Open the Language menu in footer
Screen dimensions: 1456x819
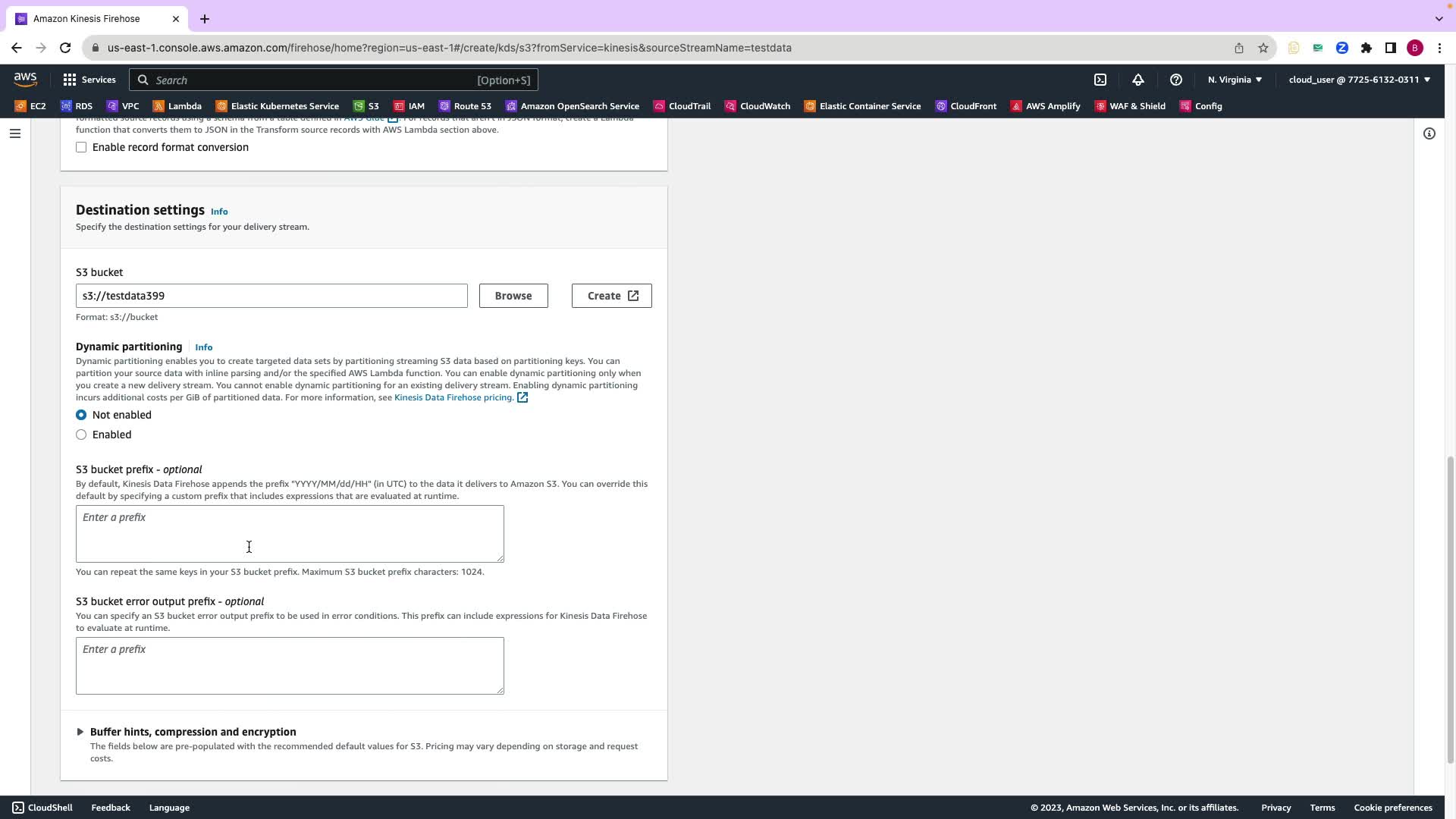click(169, 808)
